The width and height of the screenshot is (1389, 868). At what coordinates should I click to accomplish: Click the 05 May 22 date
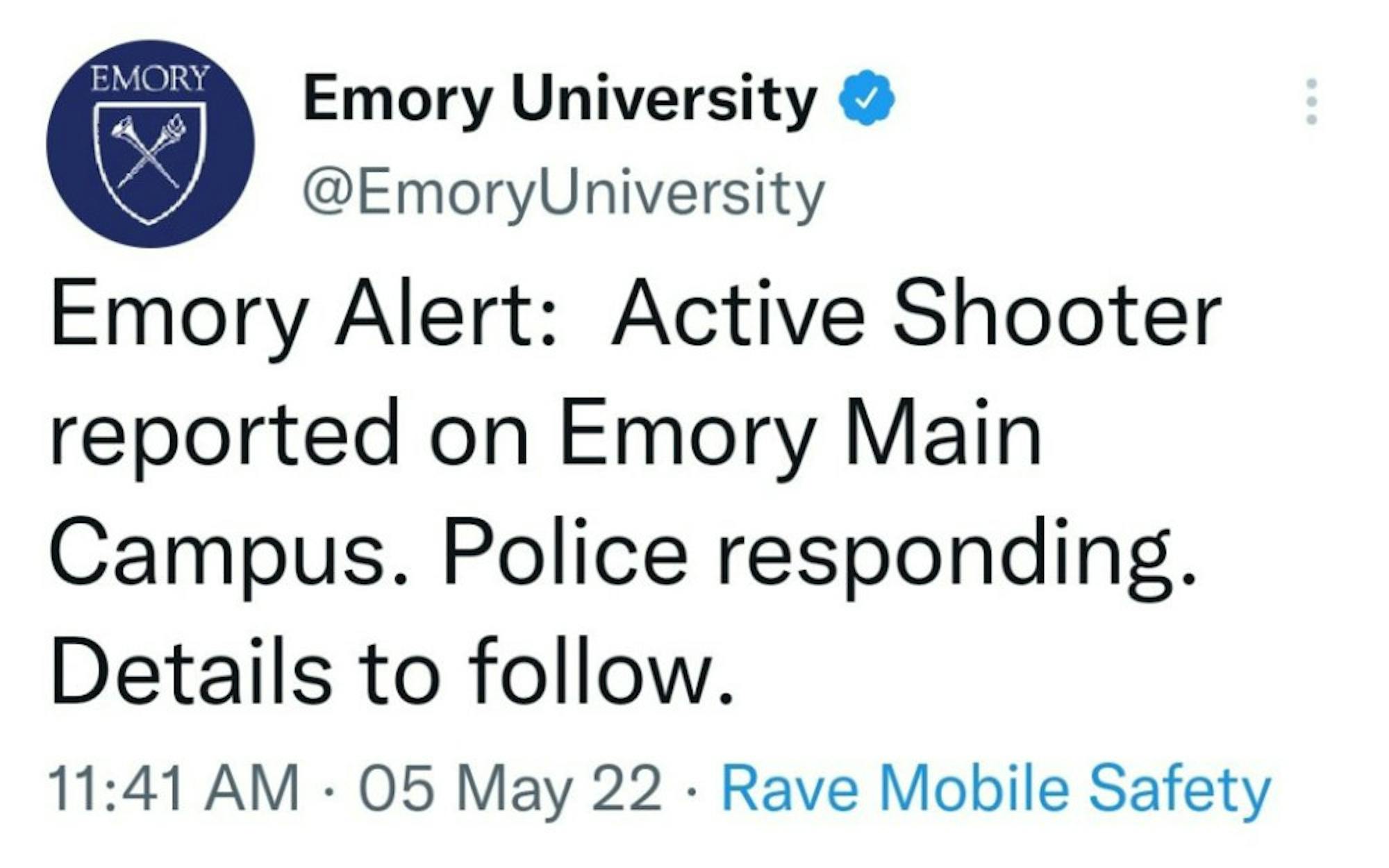coord(510,788)
